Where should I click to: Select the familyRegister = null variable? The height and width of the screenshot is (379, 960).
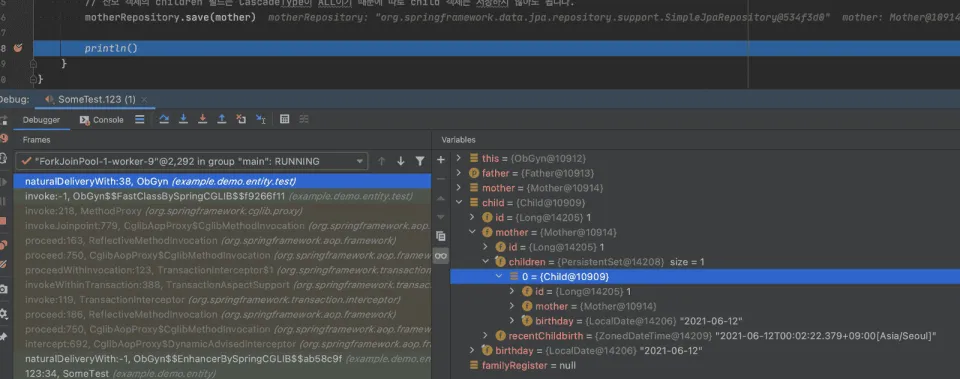pyautogui.click(x=705, y=366)
